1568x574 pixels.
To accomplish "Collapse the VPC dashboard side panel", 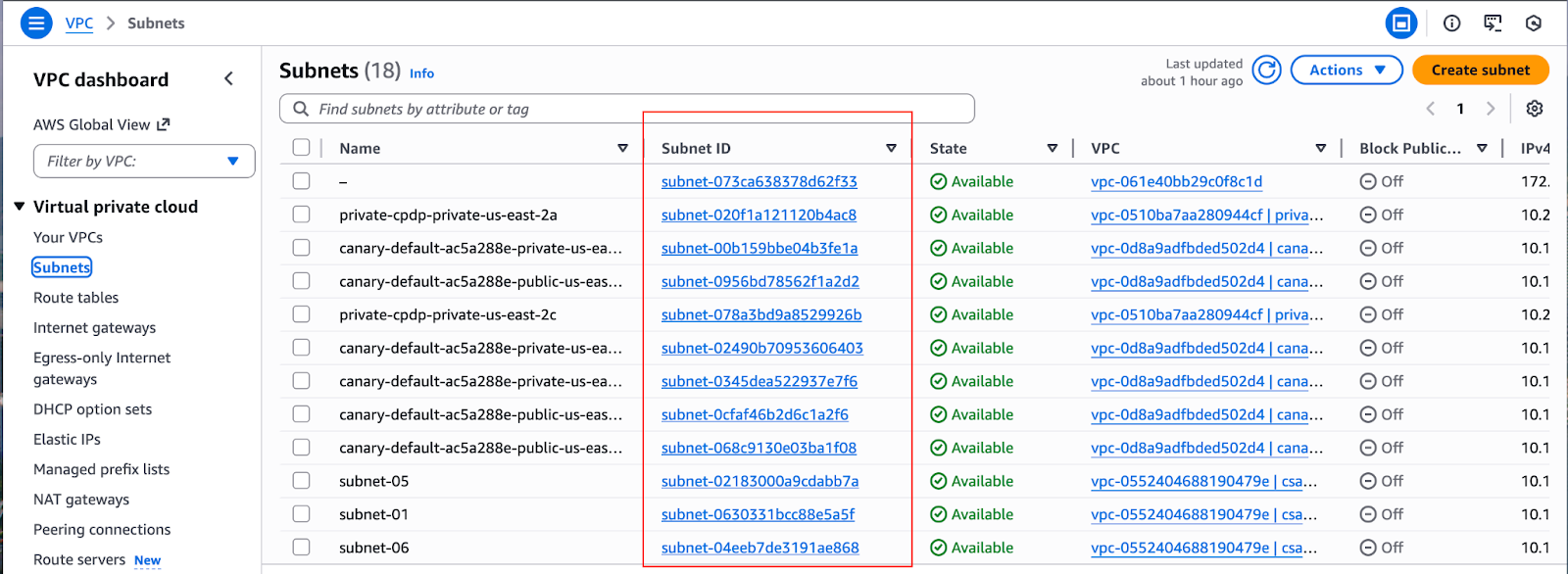I will [228, 79].
